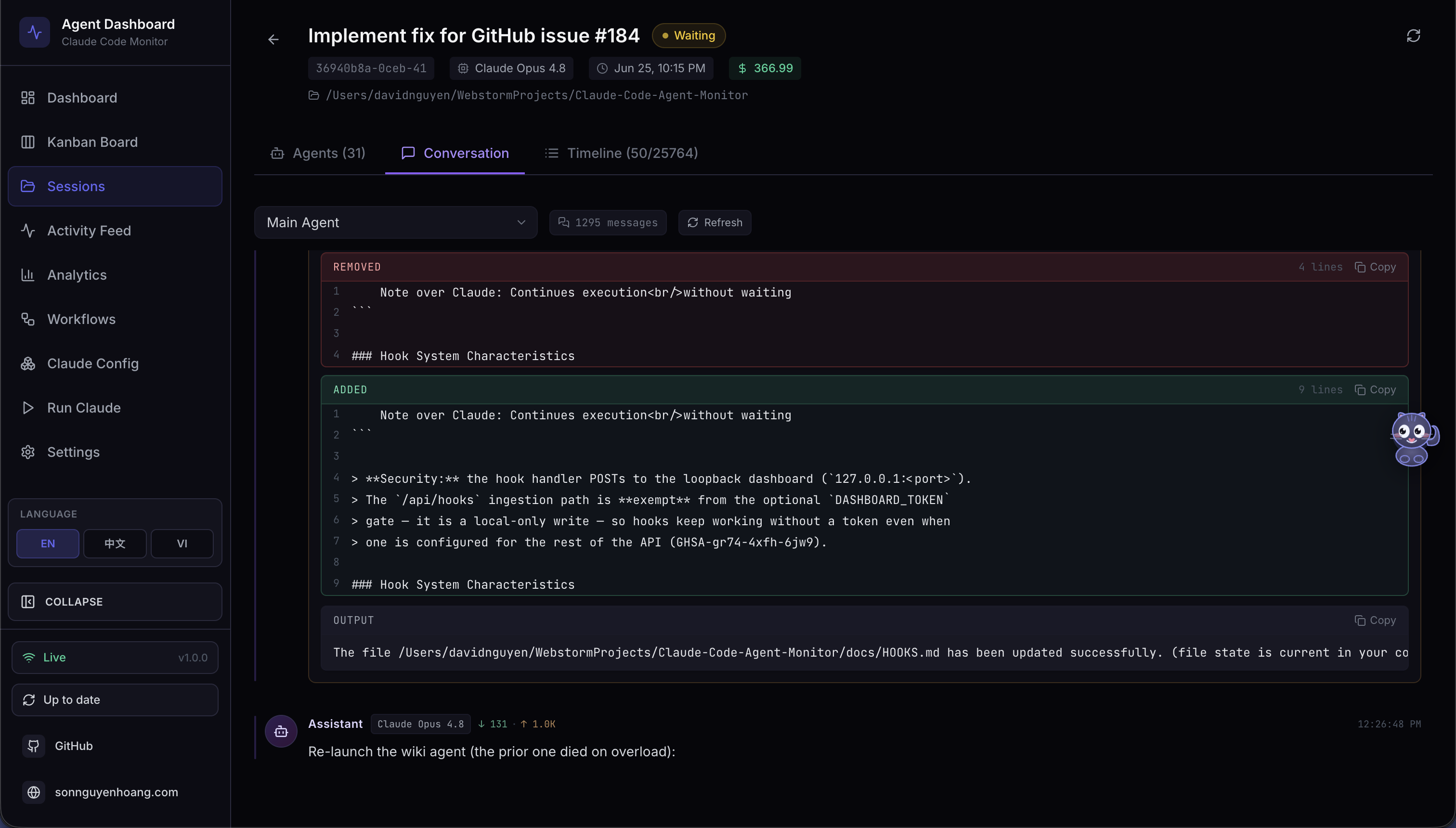Click the Agent Dashboard title text

click(118, 24)
